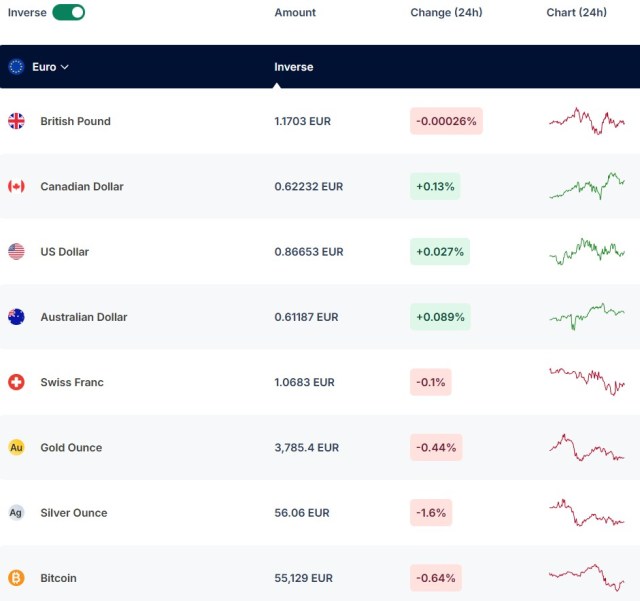Image resolution: width=640 pixels, height=601 pixels.
Task: Click the British Pound flag icon
Action: pos(16,121)
